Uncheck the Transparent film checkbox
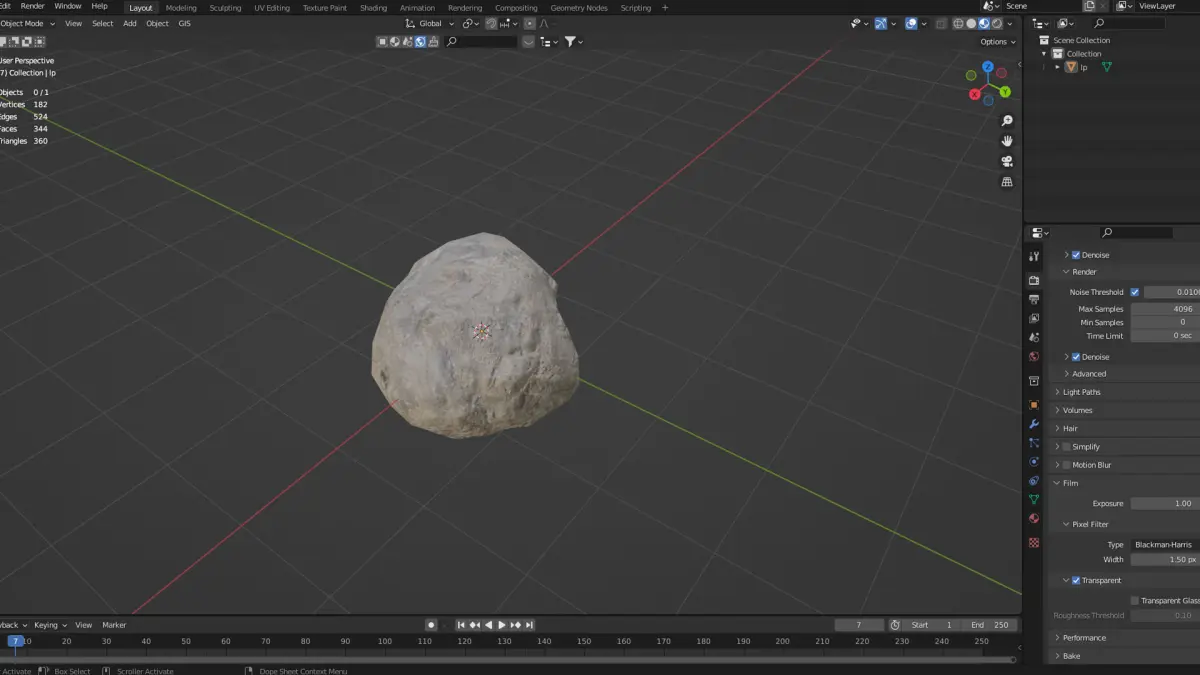Image resolution: width=1200 pixels, height=675 pixels. pos(1076,580)
